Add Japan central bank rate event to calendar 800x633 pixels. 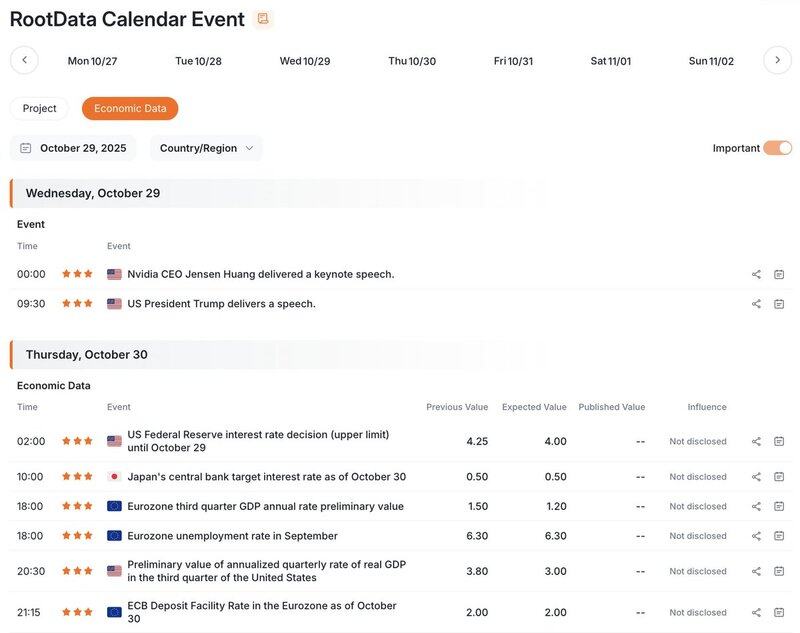pos(779,477)
